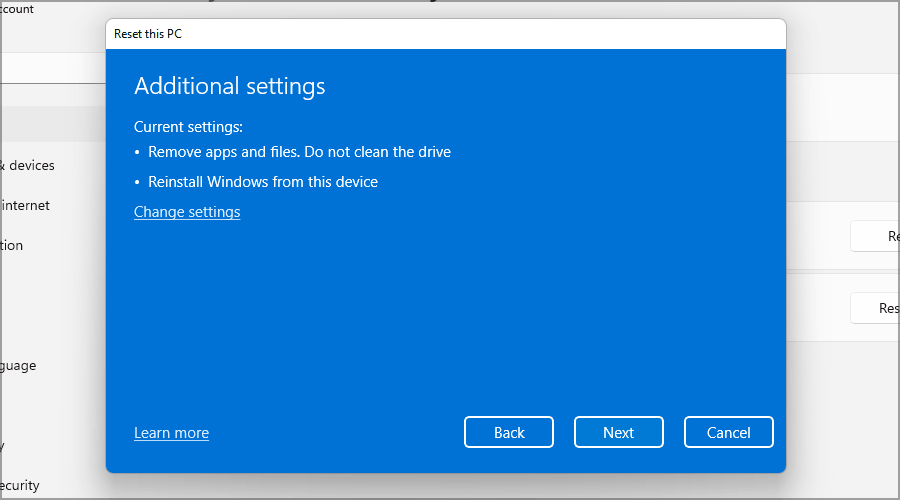Open the Privacy & security sidebar item
Viewport: 900px width, 500px height.
20,485
